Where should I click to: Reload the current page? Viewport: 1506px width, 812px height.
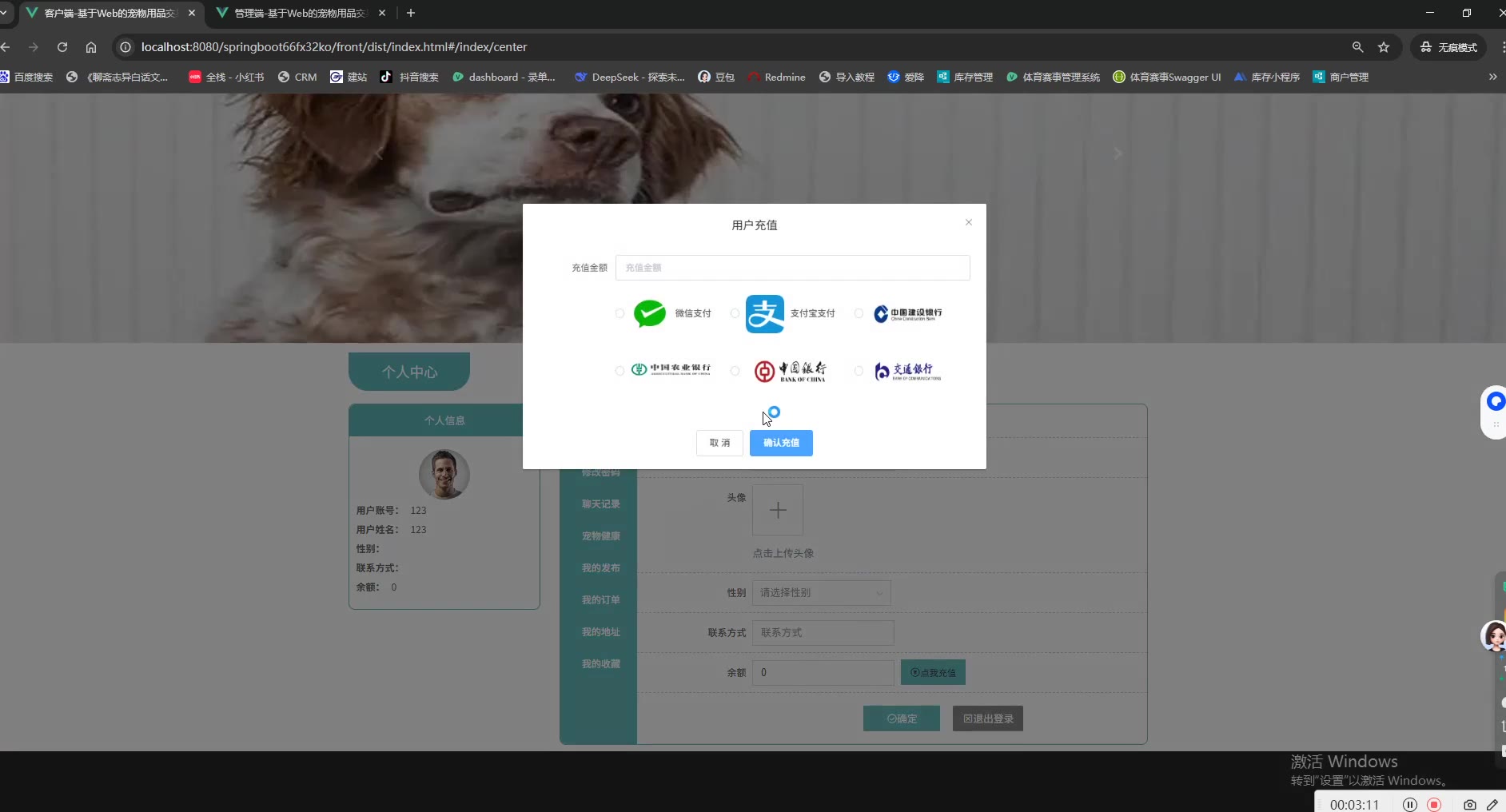coord(62,47)
